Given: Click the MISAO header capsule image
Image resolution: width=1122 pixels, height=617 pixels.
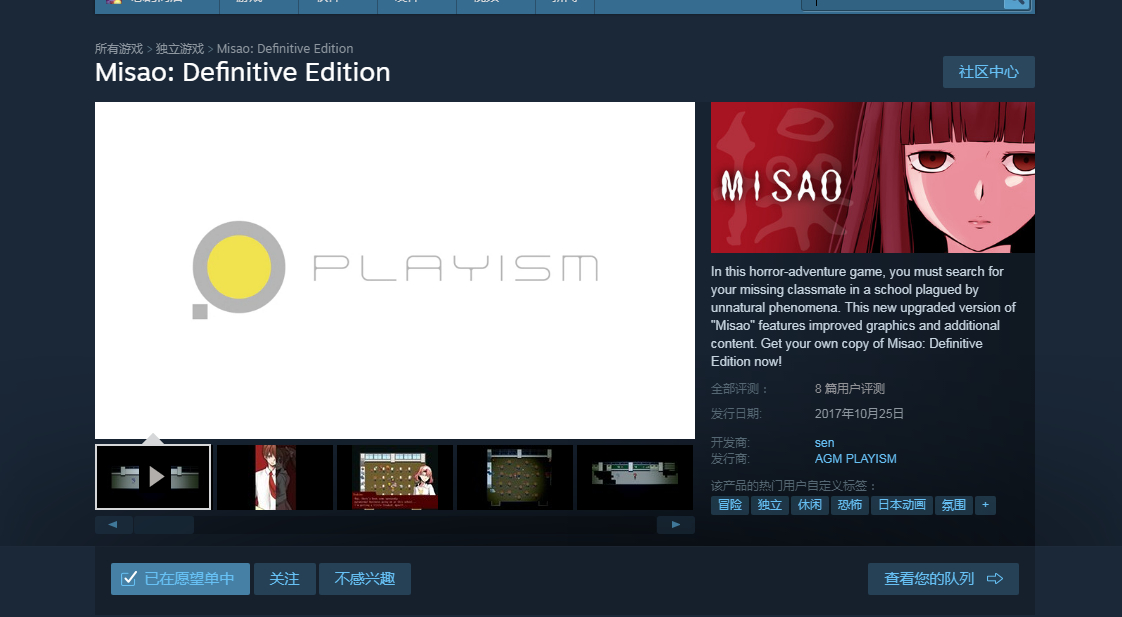Looking at the screenshot, I should [x=872, y=177].
